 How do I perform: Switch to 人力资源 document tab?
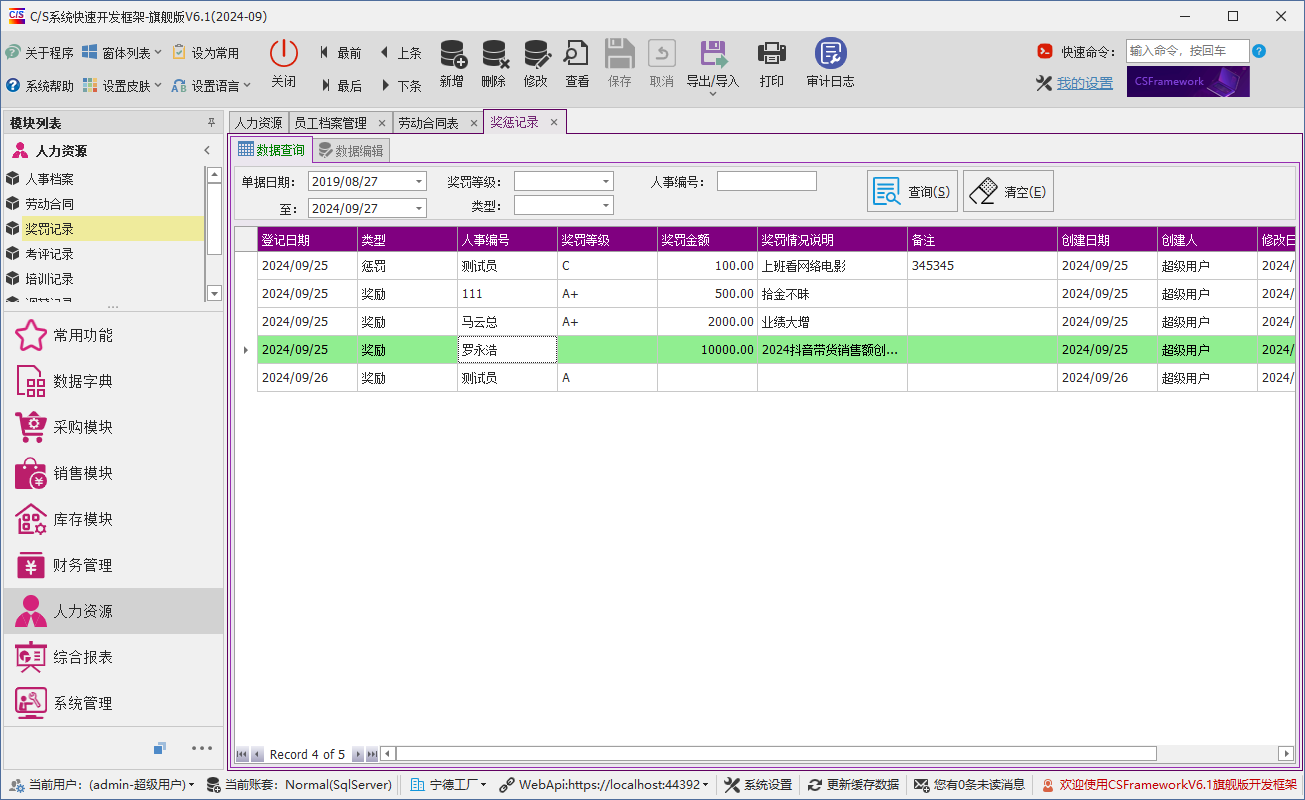pos(259,123)
